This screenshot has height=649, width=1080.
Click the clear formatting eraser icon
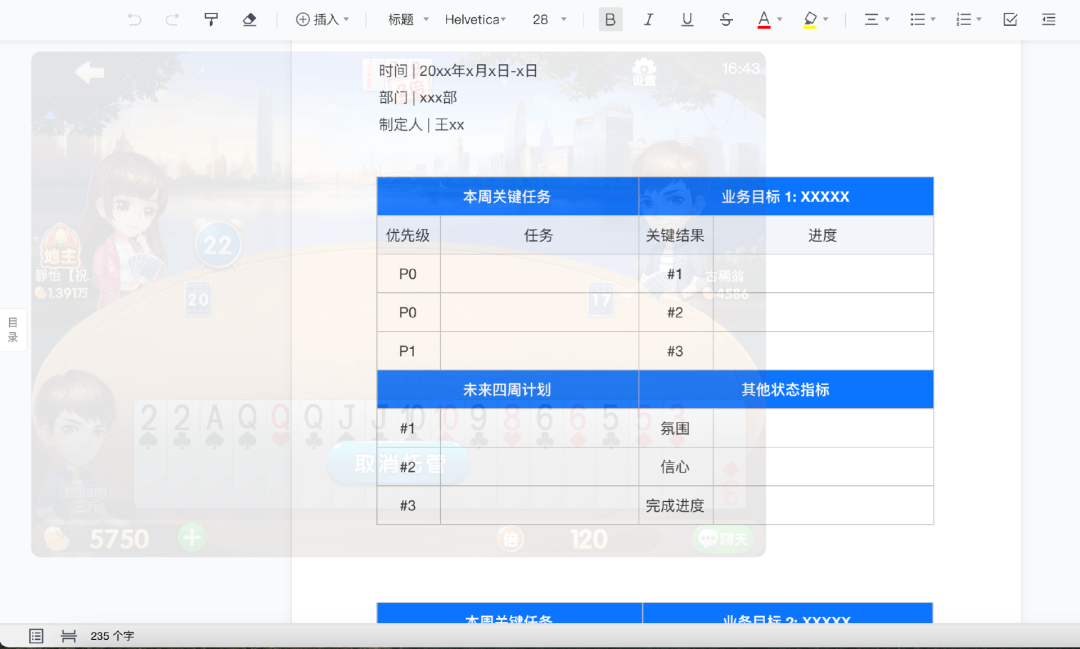pyautogui.click(x=249, y=19)
